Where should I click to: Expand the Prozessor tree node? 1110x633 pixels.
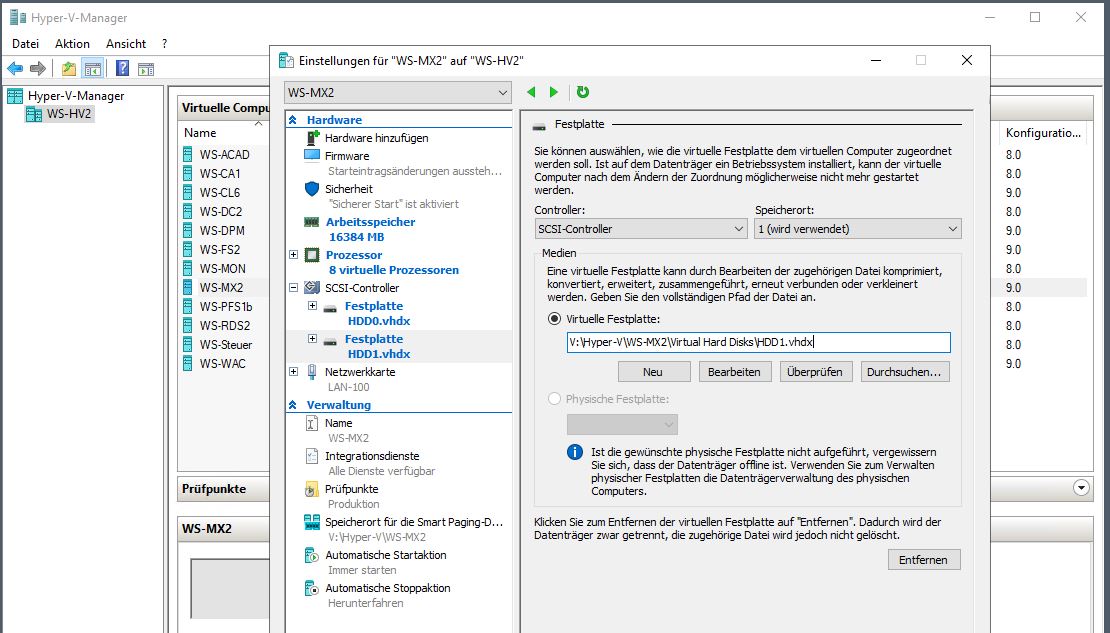click(294, 255)
